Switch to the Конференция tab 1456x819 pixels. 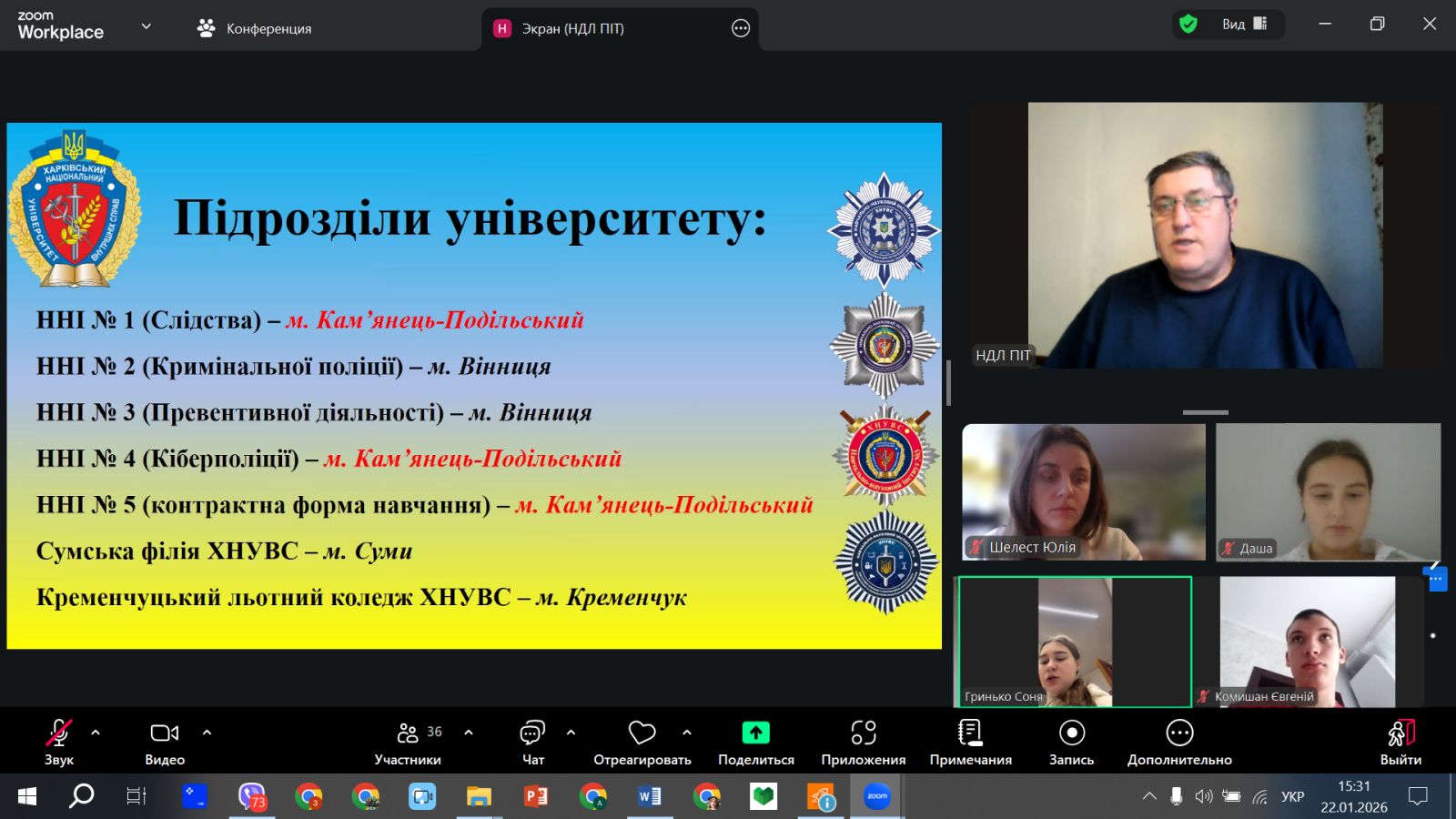pos(255,28)
